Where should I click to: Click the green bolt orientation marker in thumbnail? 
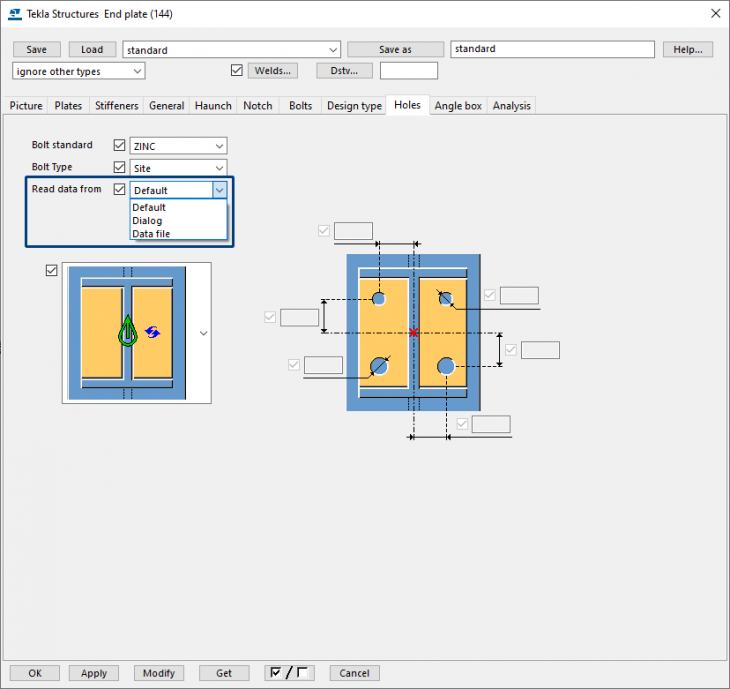[x=128, y=331]
